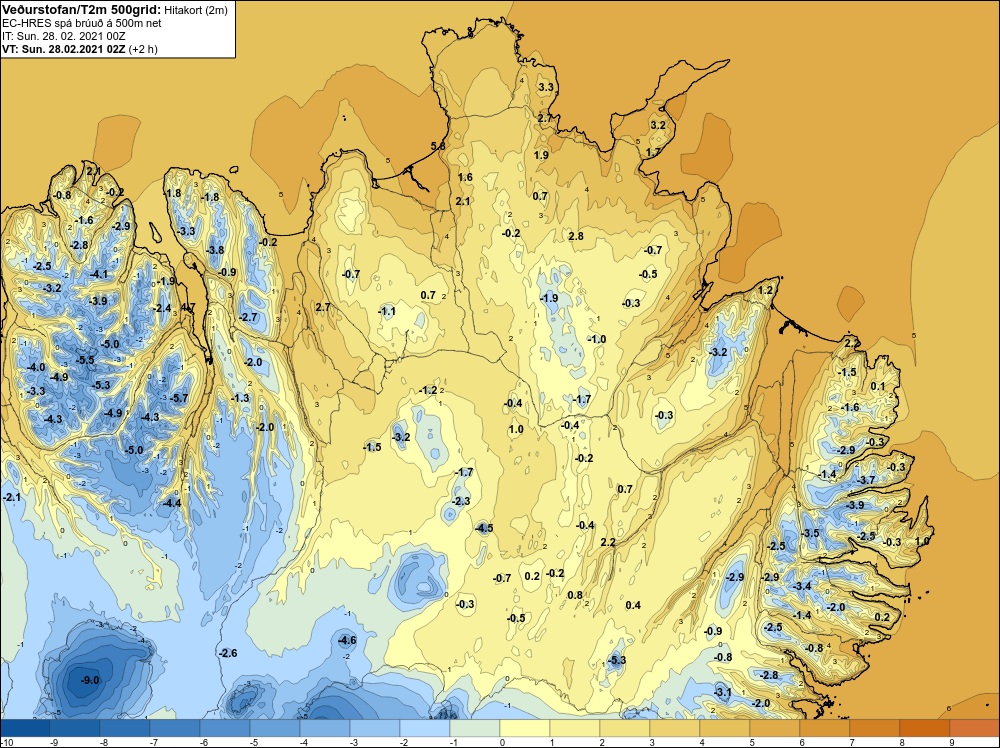This screenshot has width=1000, height=748.
Task: Click the -1.1 temperature value
Action: pyautogui.click(x=387, y=311)
